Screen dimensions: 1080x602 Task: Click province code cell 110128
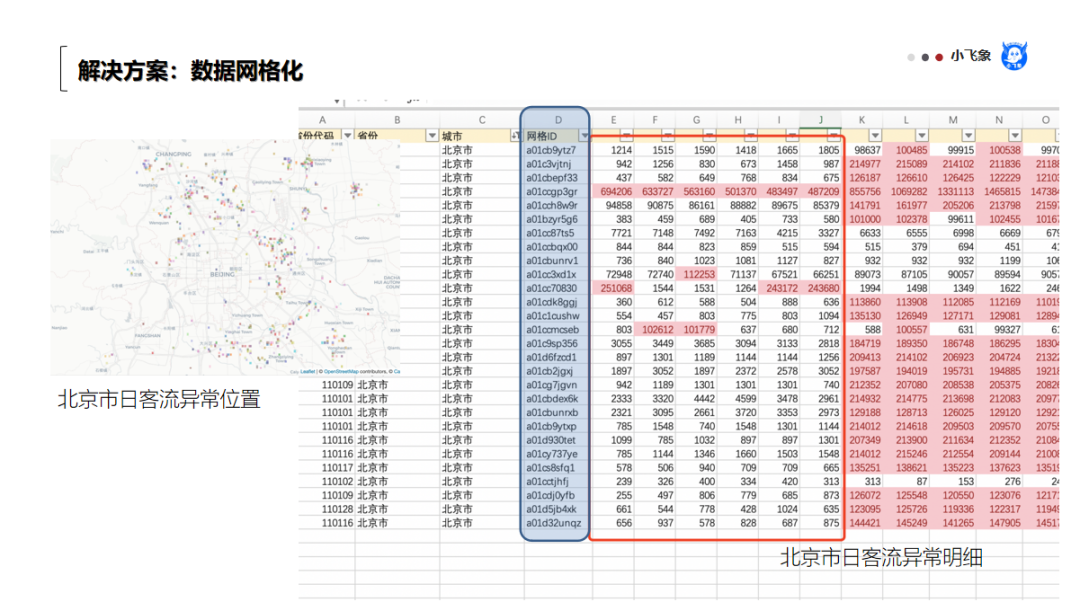[x=327, y=509]
